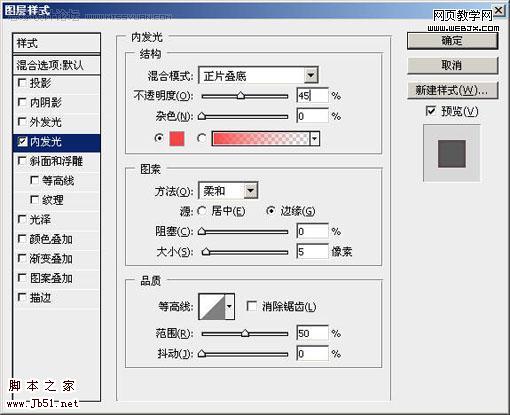Click the 杂色 noise slider handle

pos(202,116)
